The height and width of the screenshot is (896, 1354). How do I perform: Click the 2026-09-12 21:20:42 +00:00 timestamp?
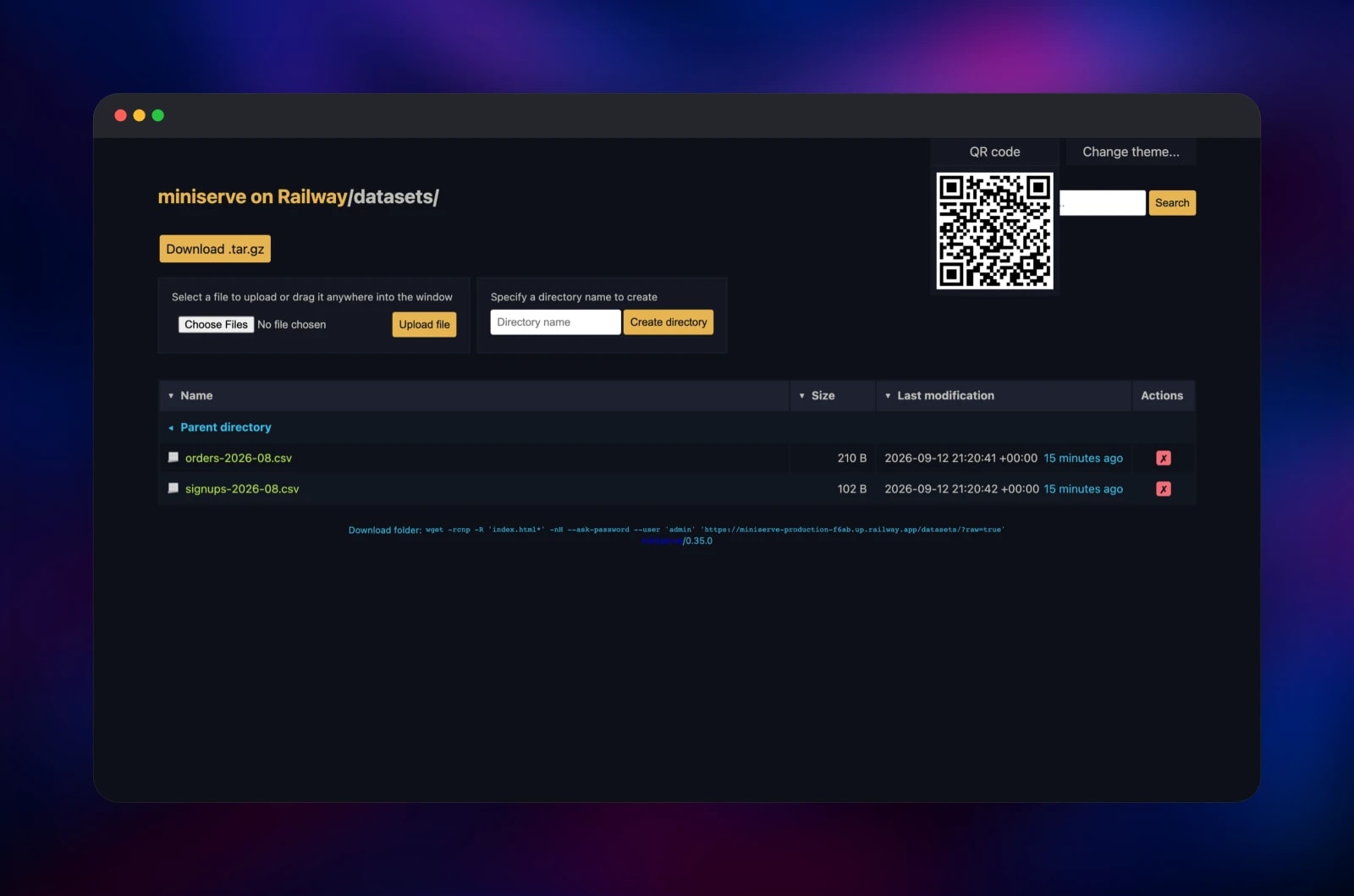pyautogui.click(x=961, y=489)
